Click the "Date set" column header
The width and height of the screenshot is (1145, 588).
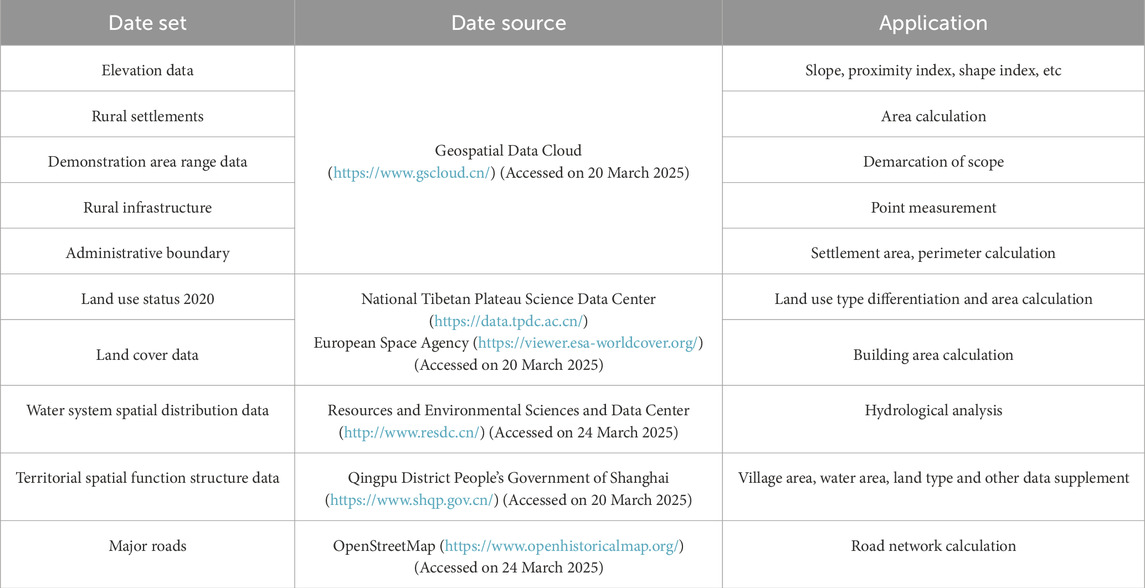pos(147,23)
